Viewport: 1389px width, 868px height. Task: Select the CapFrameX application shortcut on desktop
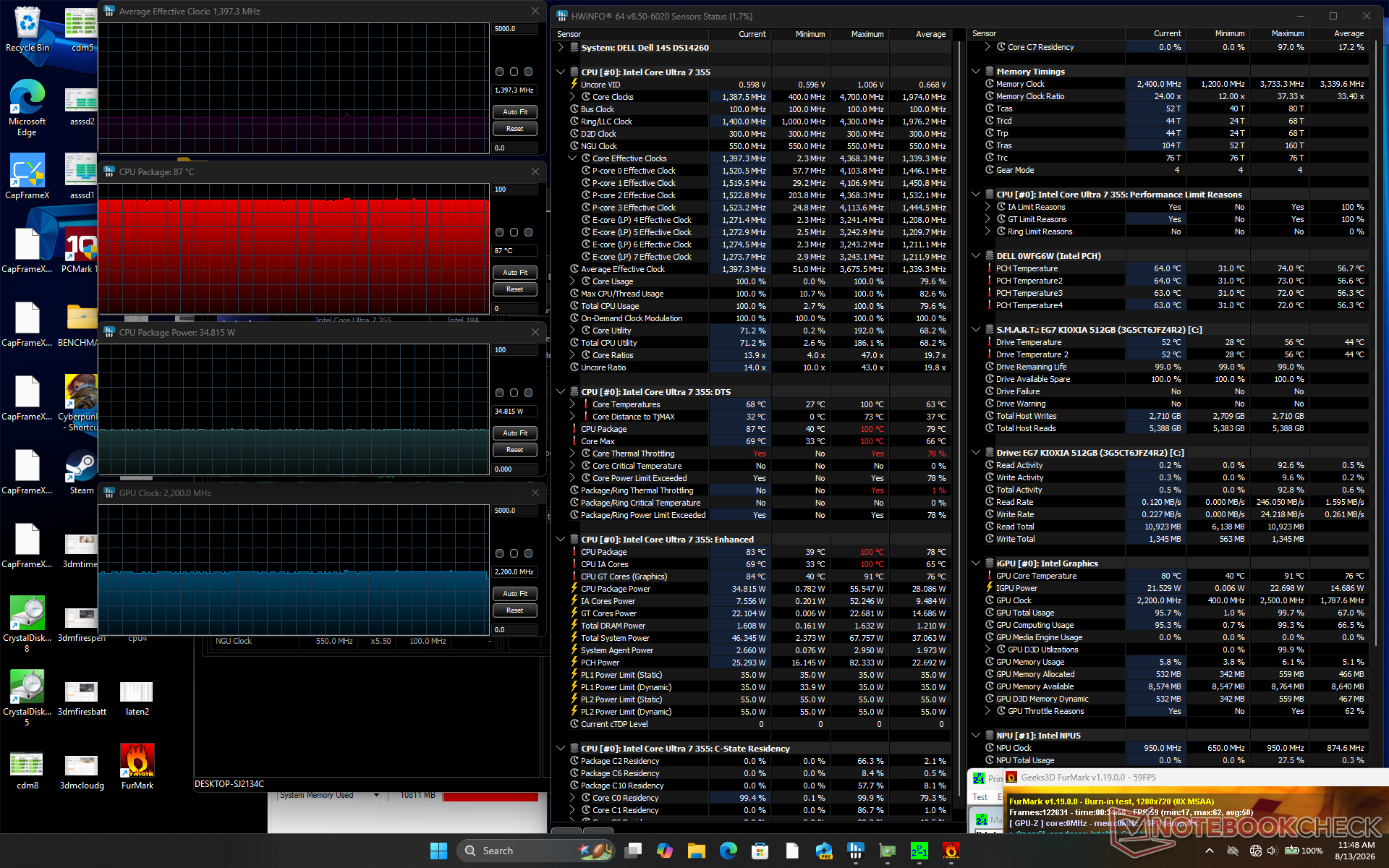(x=27, y=176)
